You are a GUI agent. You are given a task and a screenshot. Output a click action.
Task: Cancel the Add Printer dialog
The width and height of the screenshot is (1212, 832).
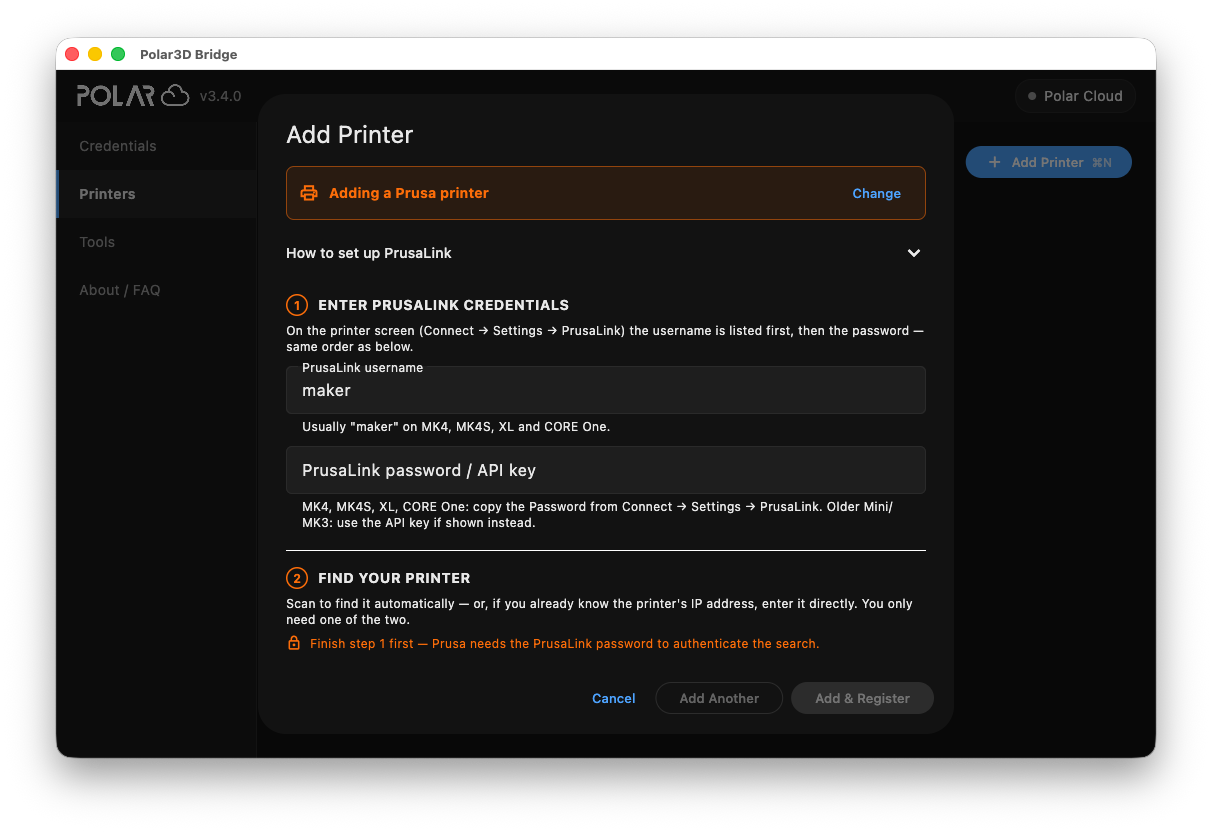613,698
